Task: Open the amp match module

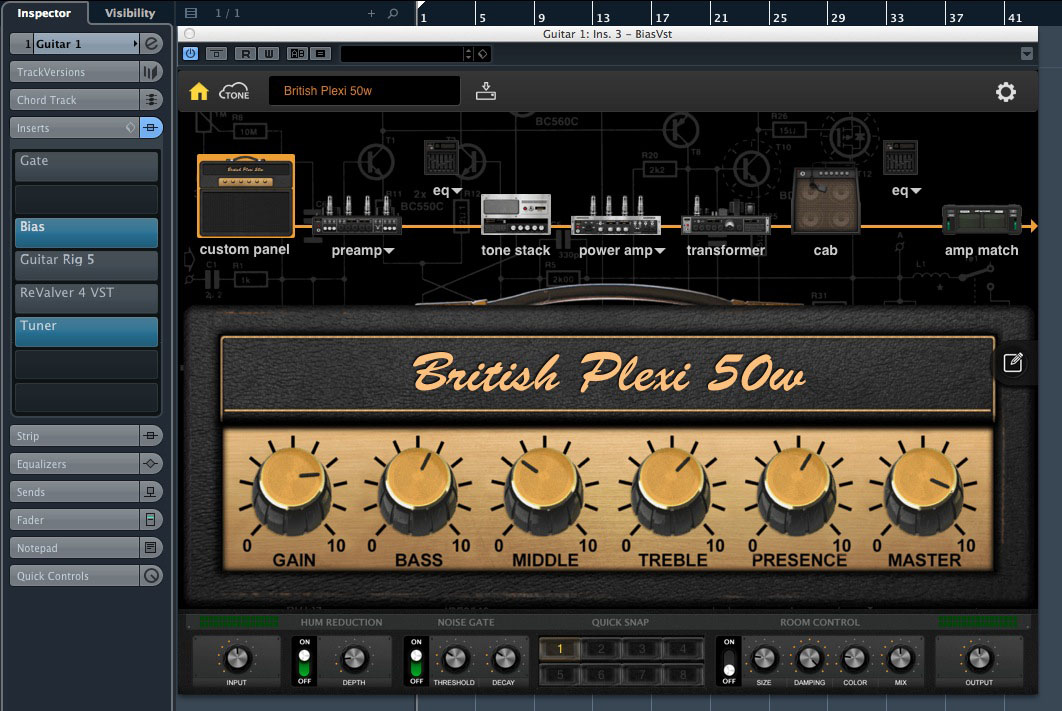Action: (981, 220)
